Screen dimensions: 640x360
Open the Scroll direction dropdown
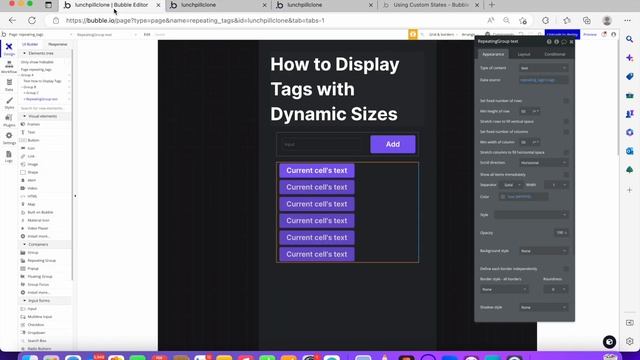[543, 163]
